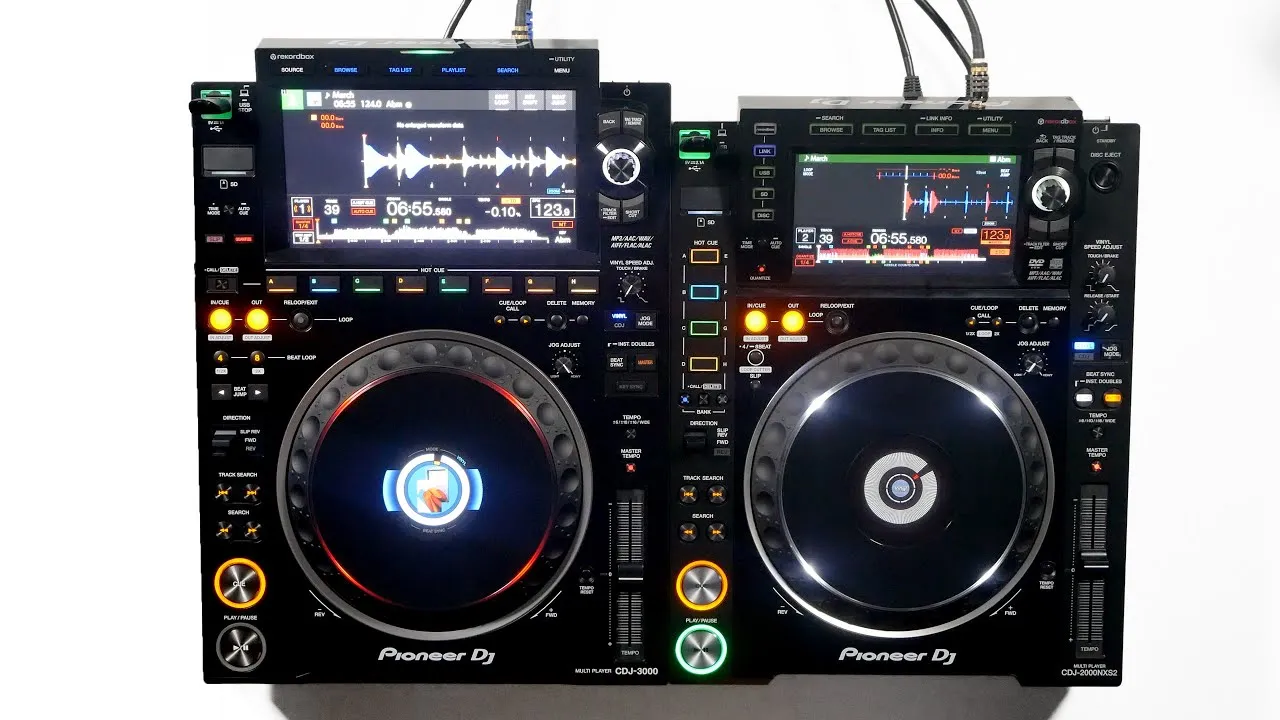Screen dimensions: 1280x720
Task: Set loop IN/CUE on the CDJ-2000NXS2
Action: click(756, 321)
